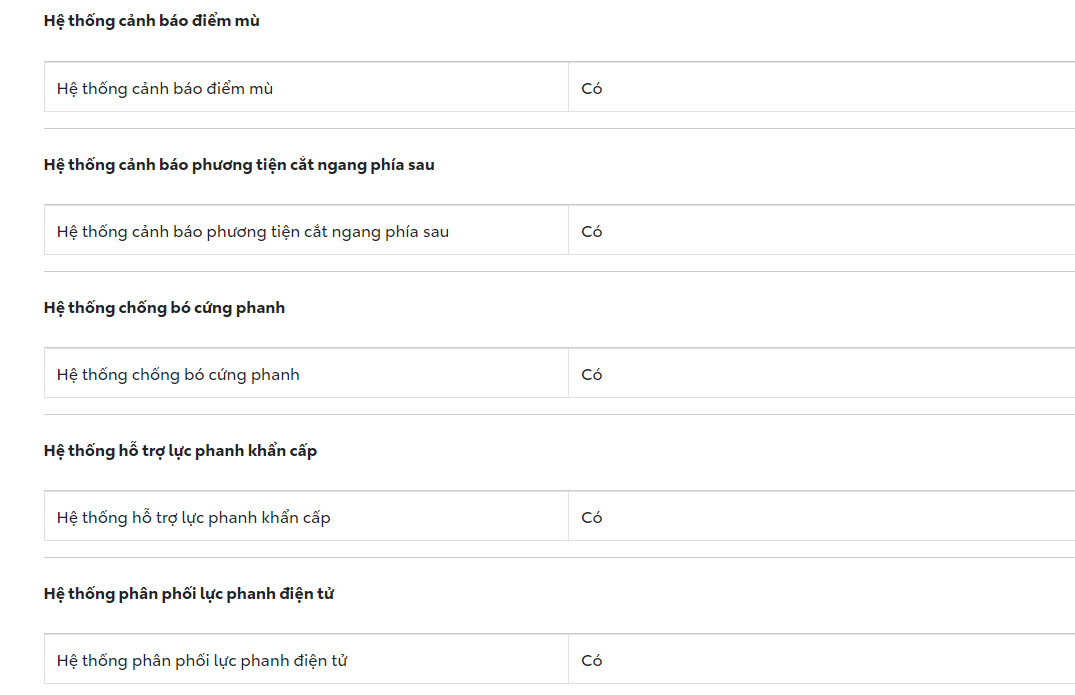Image resolution: width=1075 pixels, height=695 pixels.
Task: Click 'Có' value in the 'phương tiện cắt ngang phía sau' row
Action: pos(592,232)
